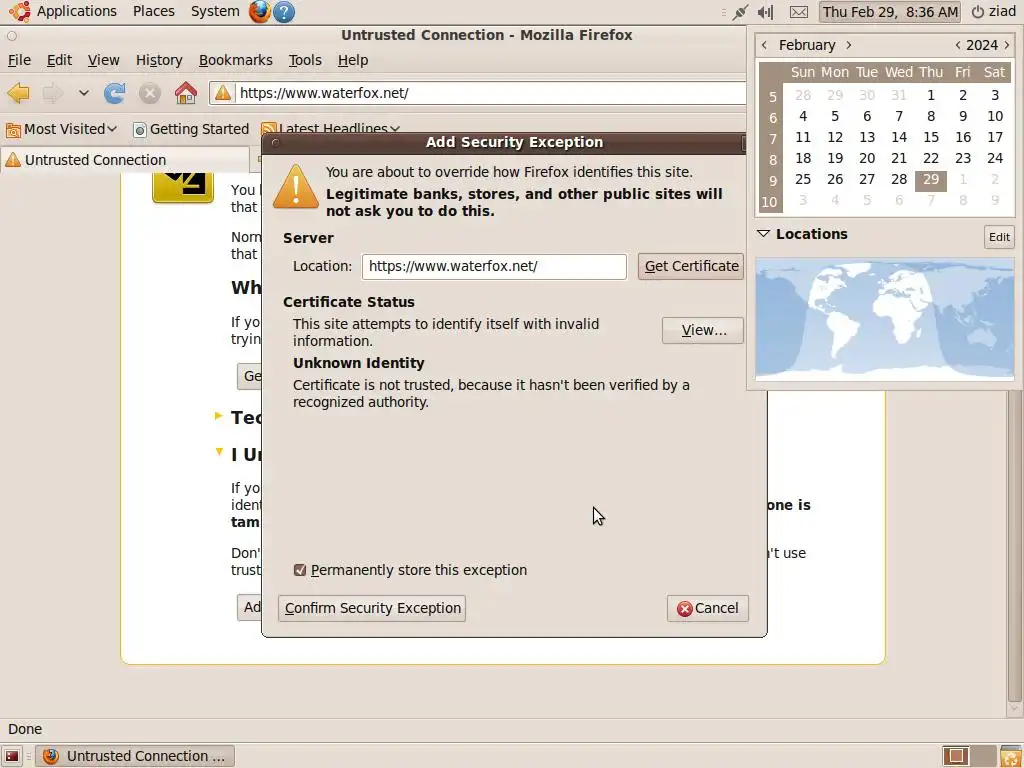Click the server Location text field in dialog

[x=494, y=266]
